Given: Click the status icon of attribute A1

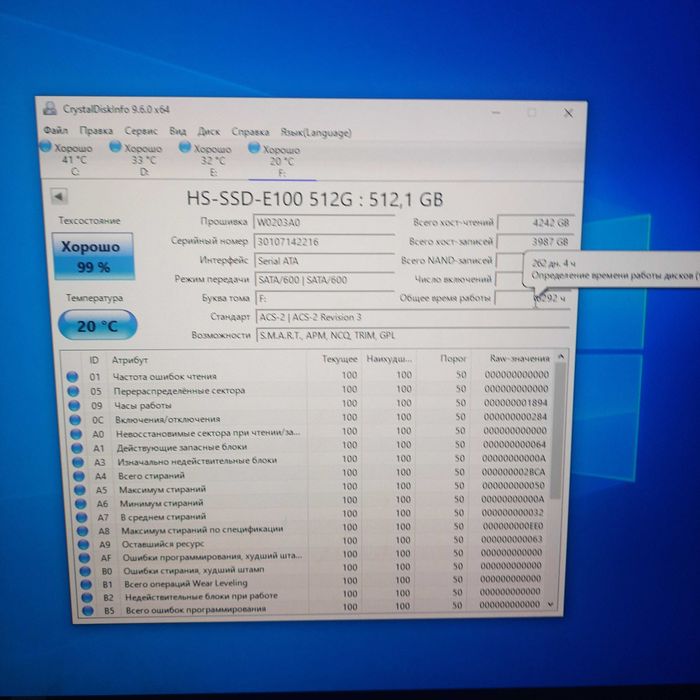Looking at the screenshot, I should 77,448.
